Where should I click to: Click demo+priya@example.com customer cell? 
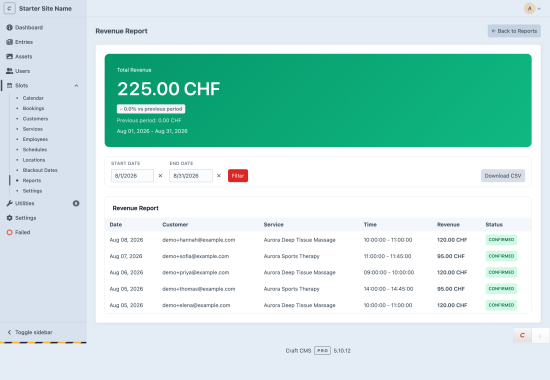(195, 273)
